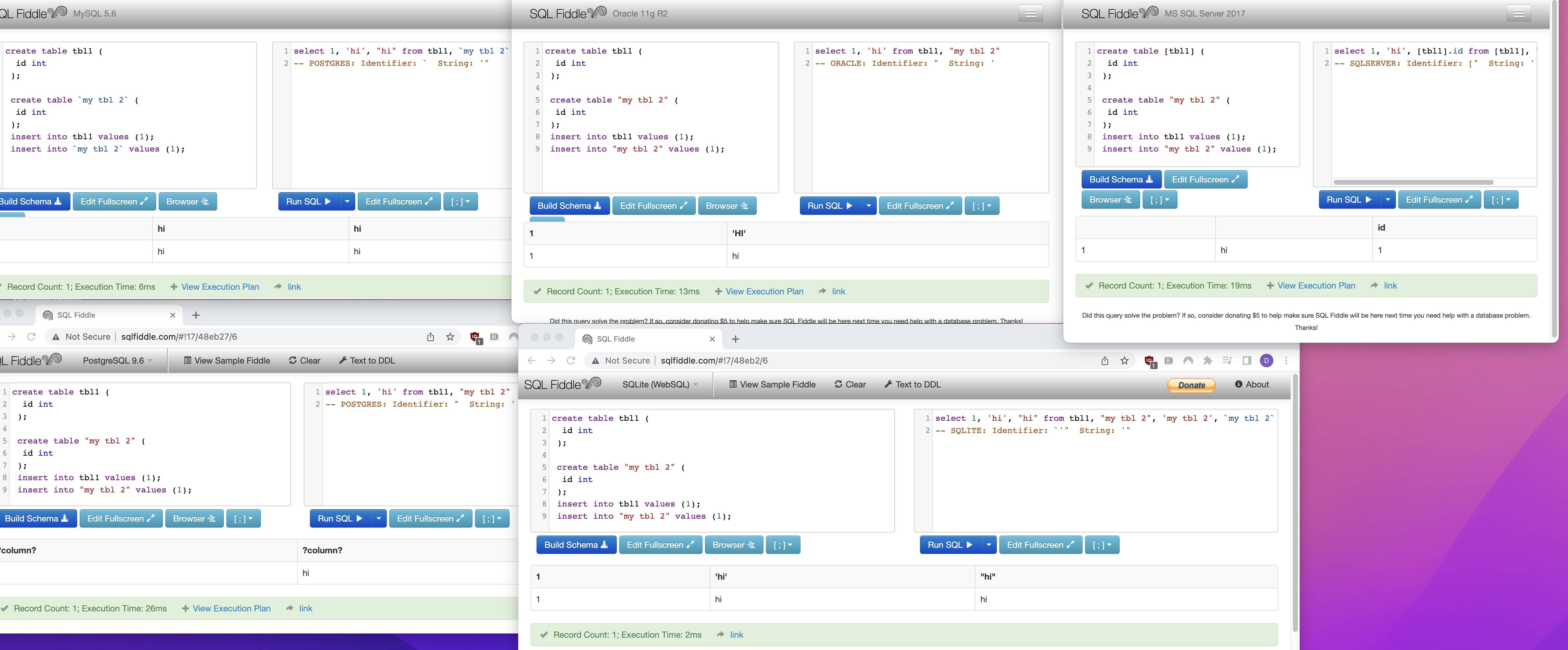
Task: Go back in the SQLite window
Action: pyautogui.click(x=531, y=360)
